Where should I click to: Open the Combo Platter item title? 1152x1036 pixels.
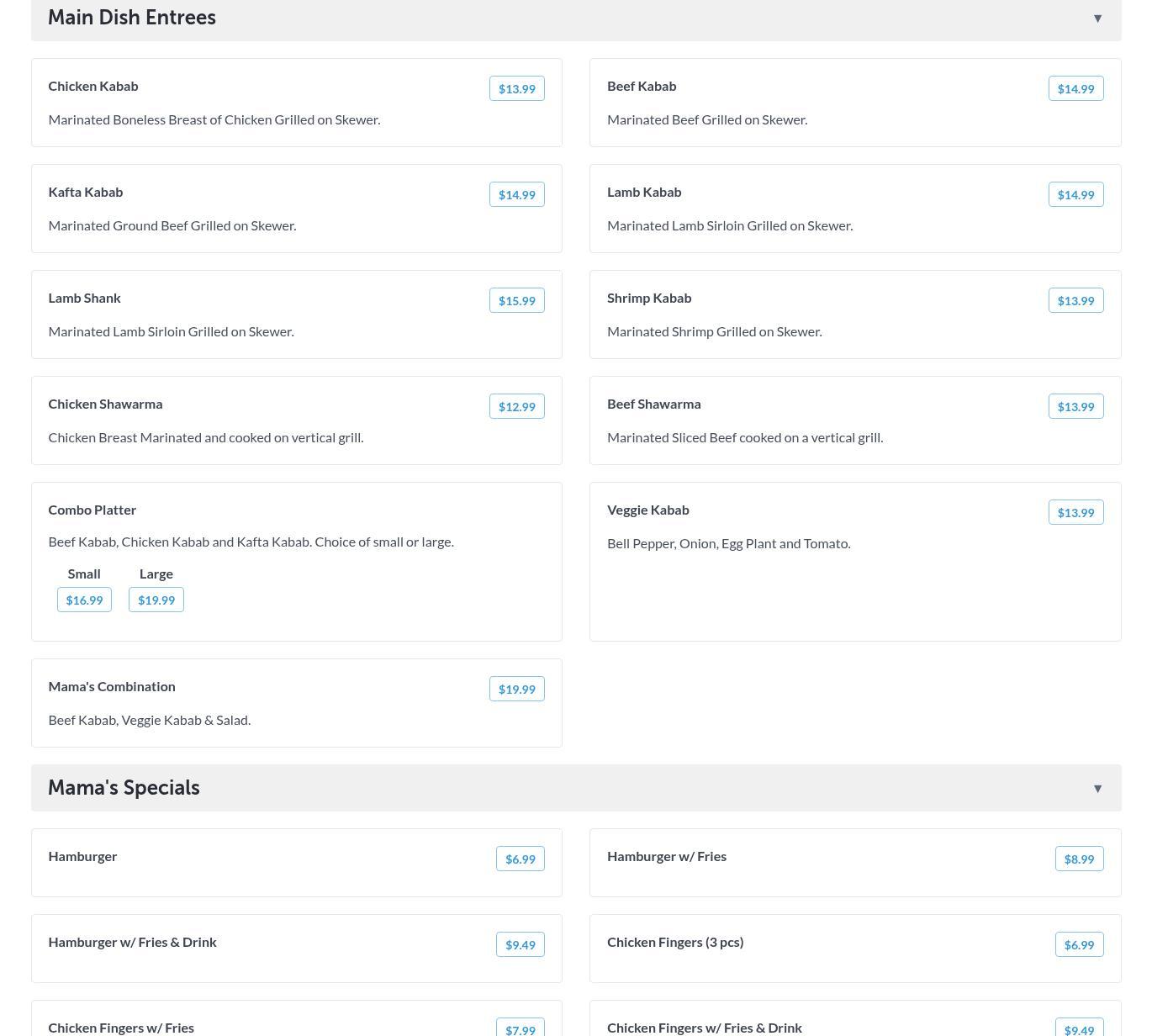[x=92, y=510]
